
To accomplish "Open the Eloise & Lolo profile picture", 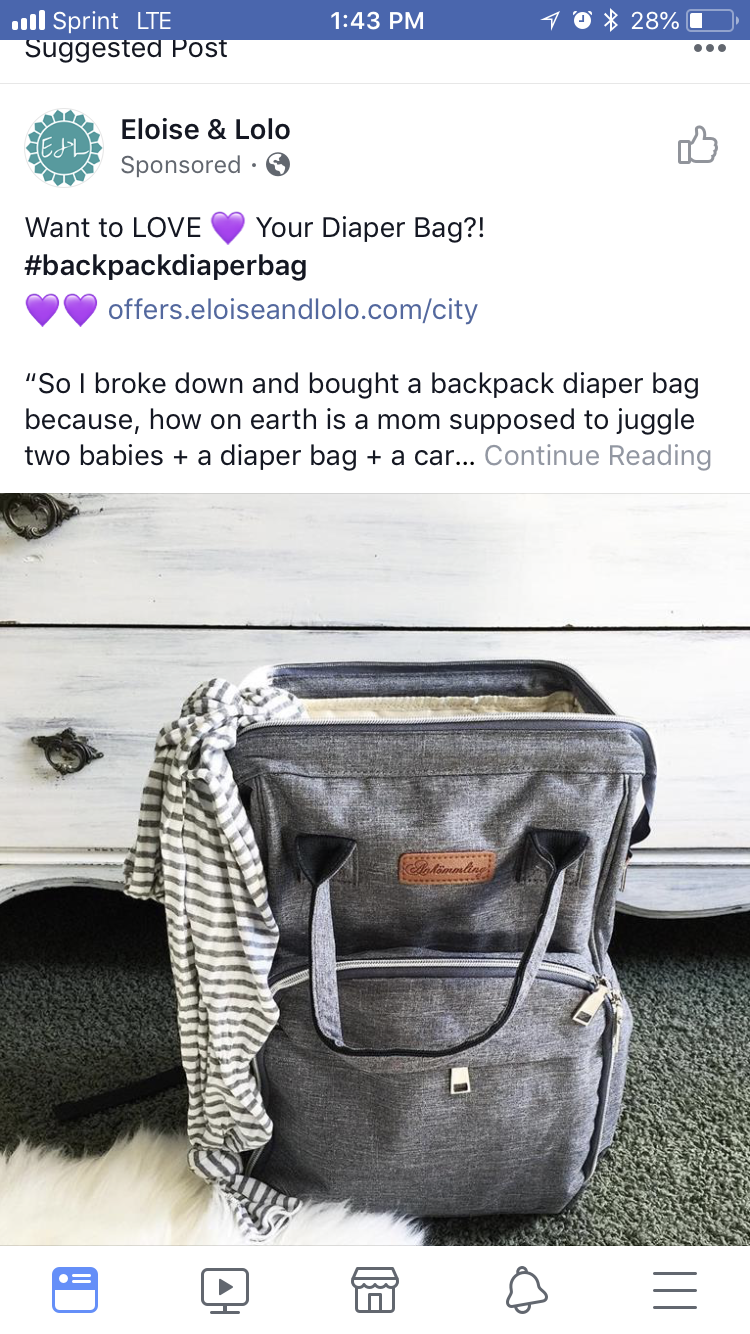I will pyautogui.click(x=64, y=148).
